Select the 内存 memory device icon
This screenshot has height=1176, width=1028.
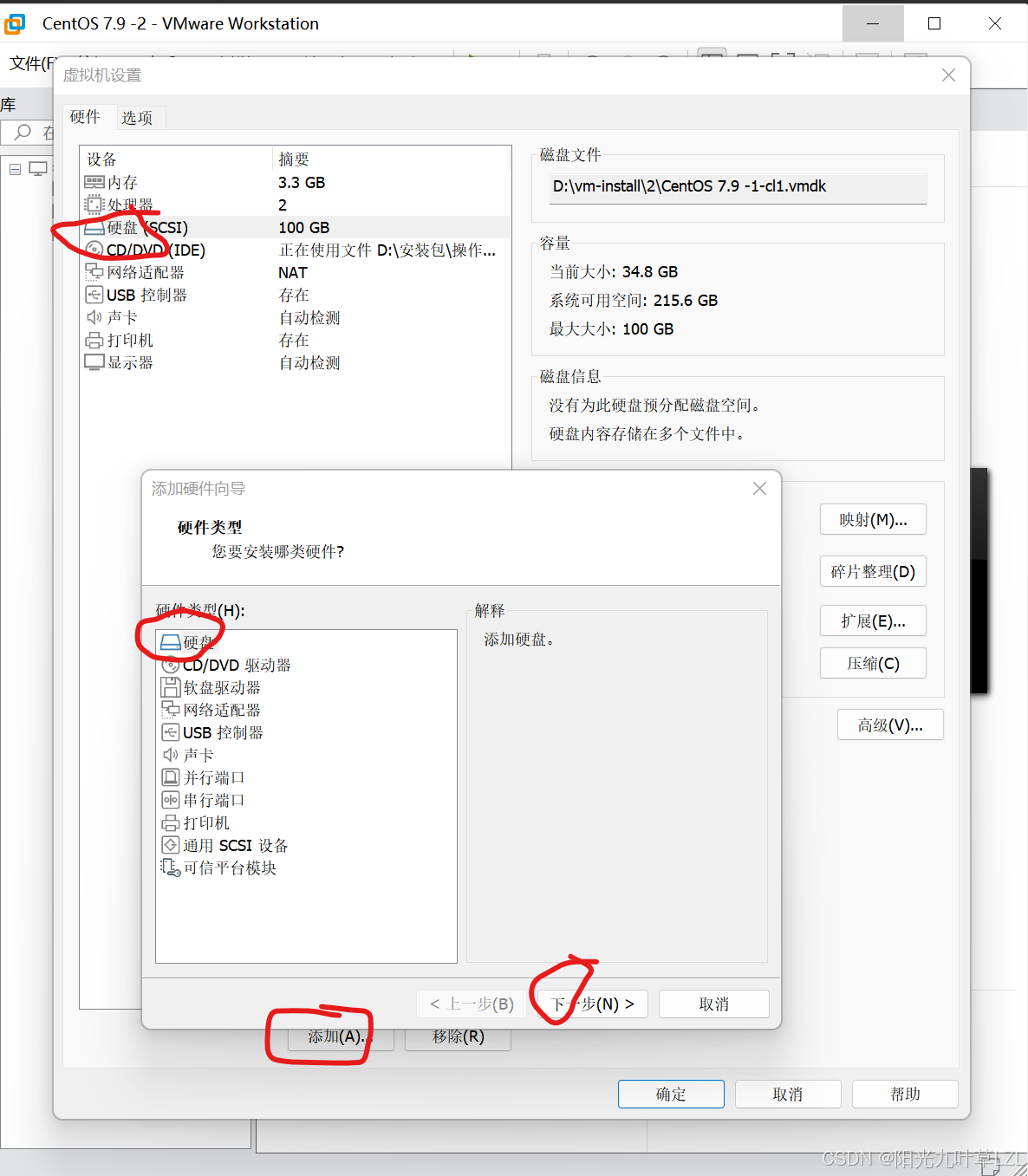94,182
